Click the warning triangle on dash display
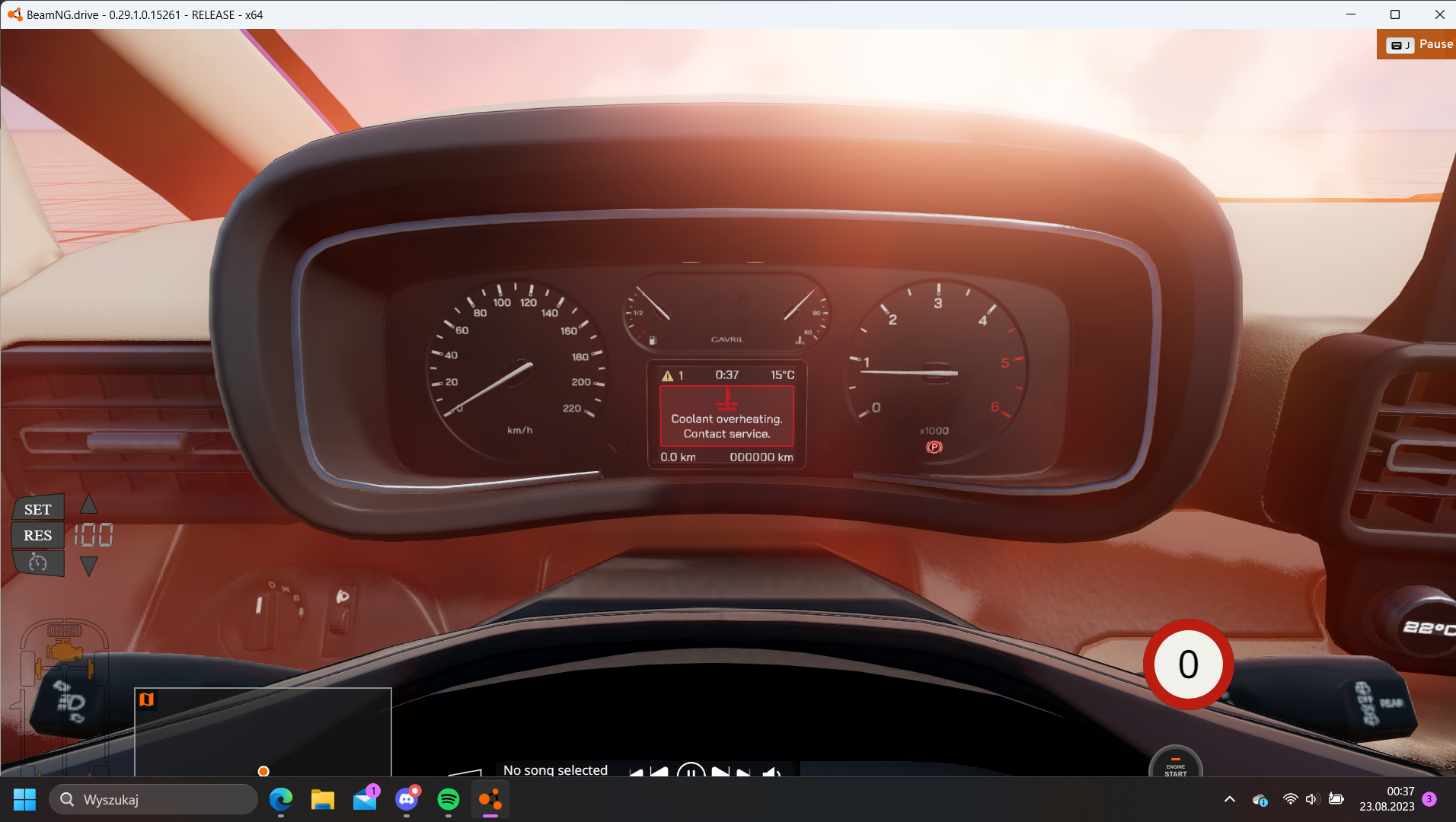1456x822 pixels. pyautogui.click(x=668, y=375)
